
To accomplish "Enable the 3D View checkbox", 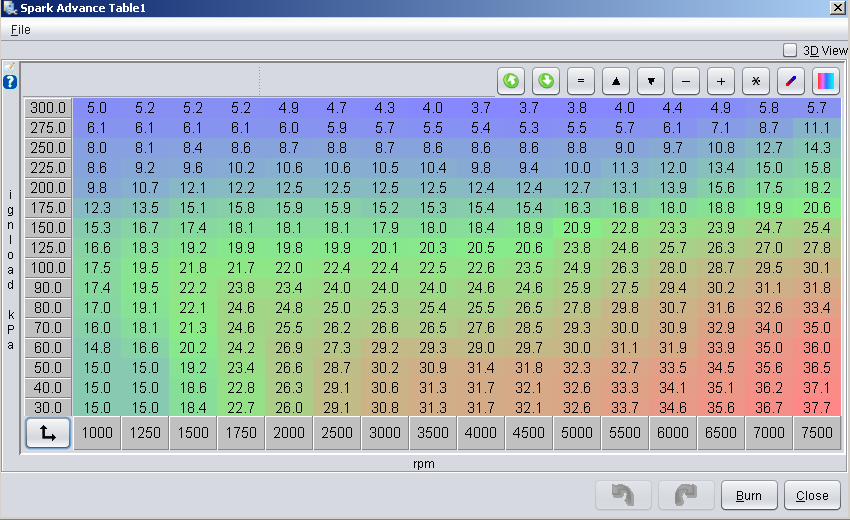I will pos(790,50).
